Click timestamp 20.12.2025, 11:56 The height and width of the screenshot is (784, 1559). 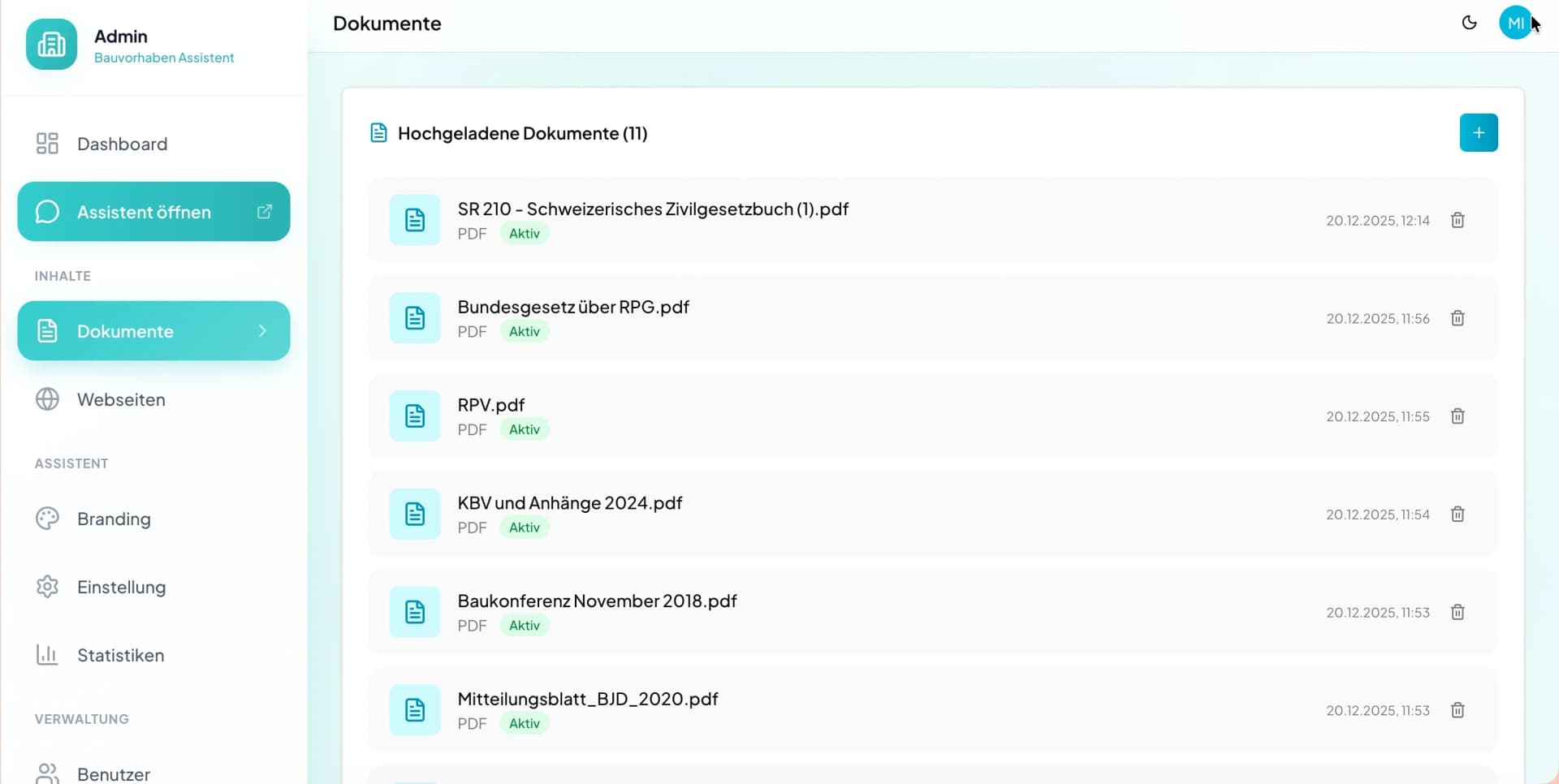click(x=1378, y=319)
